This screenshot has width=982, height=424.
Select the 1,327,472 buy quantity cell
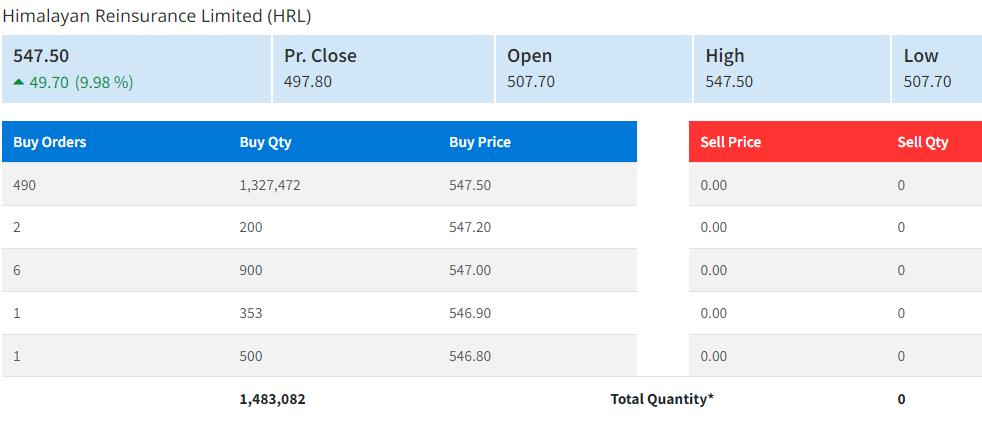[x=272, y=185]
